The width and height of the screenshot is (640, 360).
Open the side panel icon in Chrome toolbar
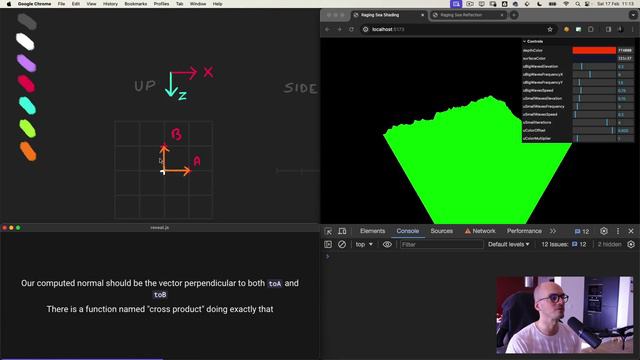609,29
